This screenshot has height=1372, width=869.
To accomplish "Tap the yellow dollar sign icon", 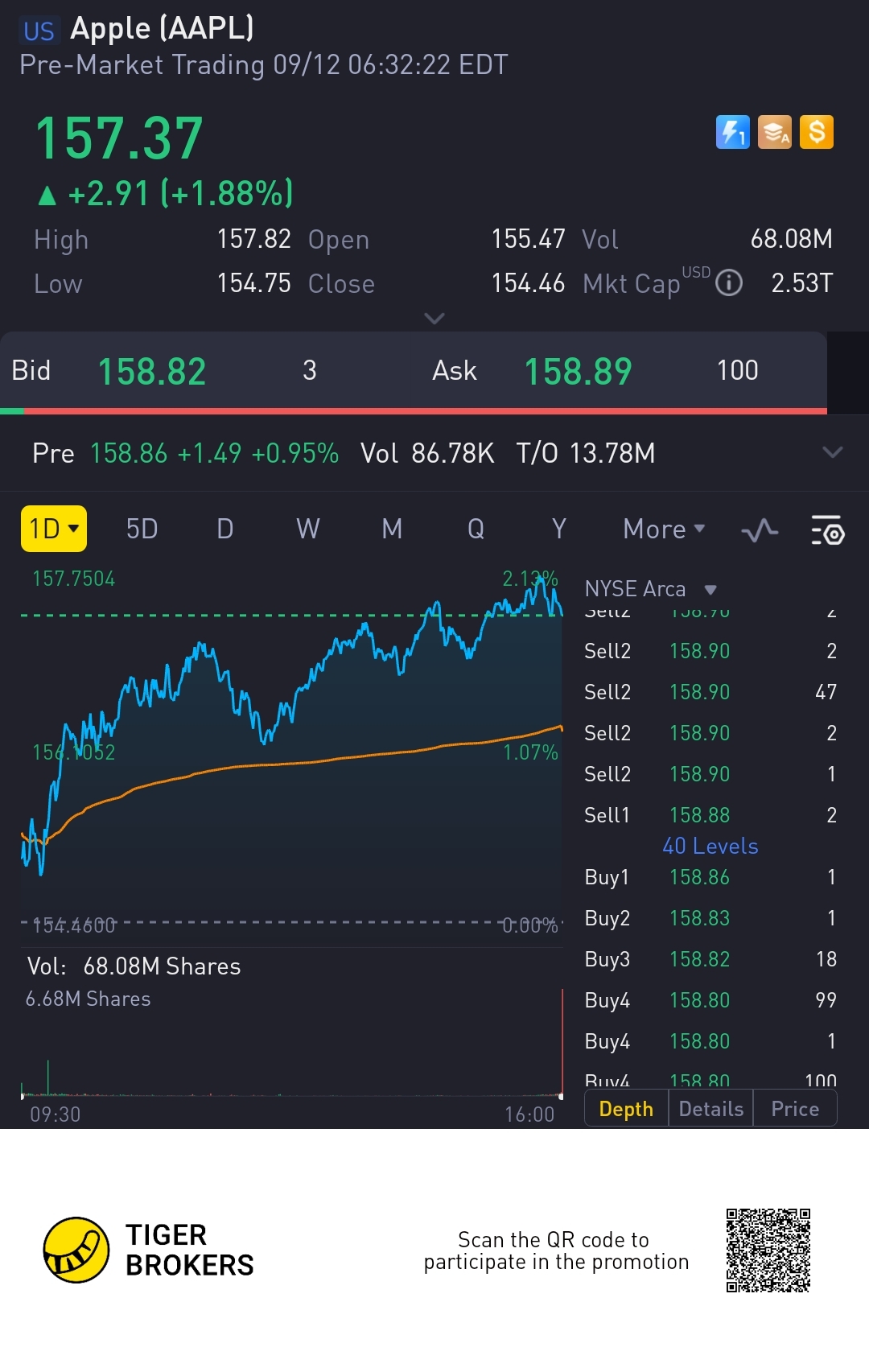I will pyautogui.click(x=817, y=133).
